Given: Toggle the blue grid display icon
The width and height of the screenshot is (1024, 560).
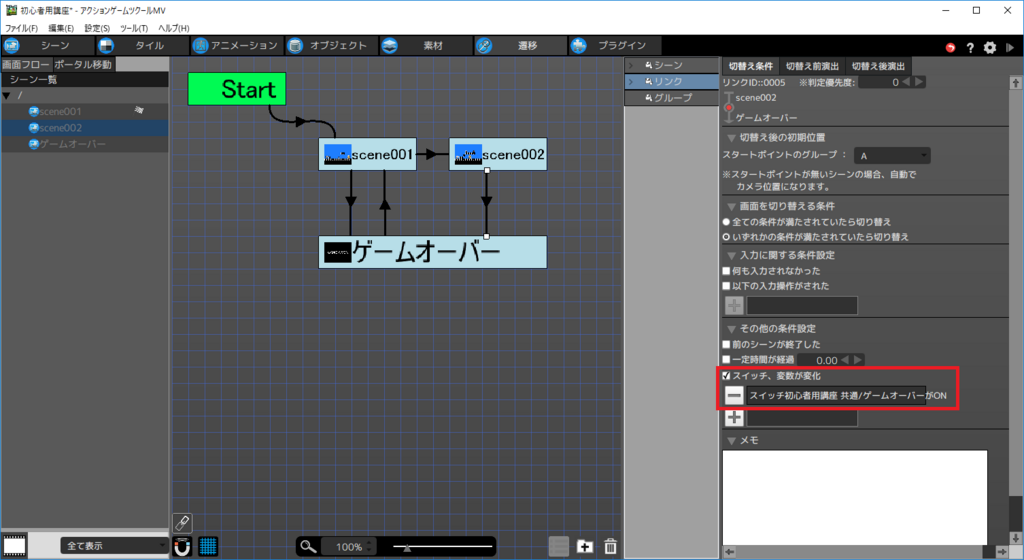Looking at the screenshot, I should pyautogui.click(x=208, y=546).
